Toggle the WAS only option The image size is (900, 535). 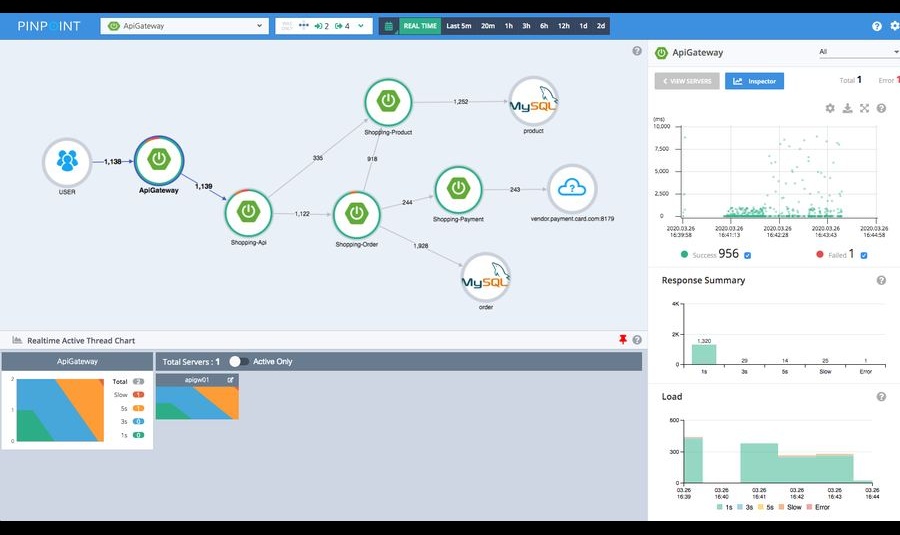pos(287,26)
